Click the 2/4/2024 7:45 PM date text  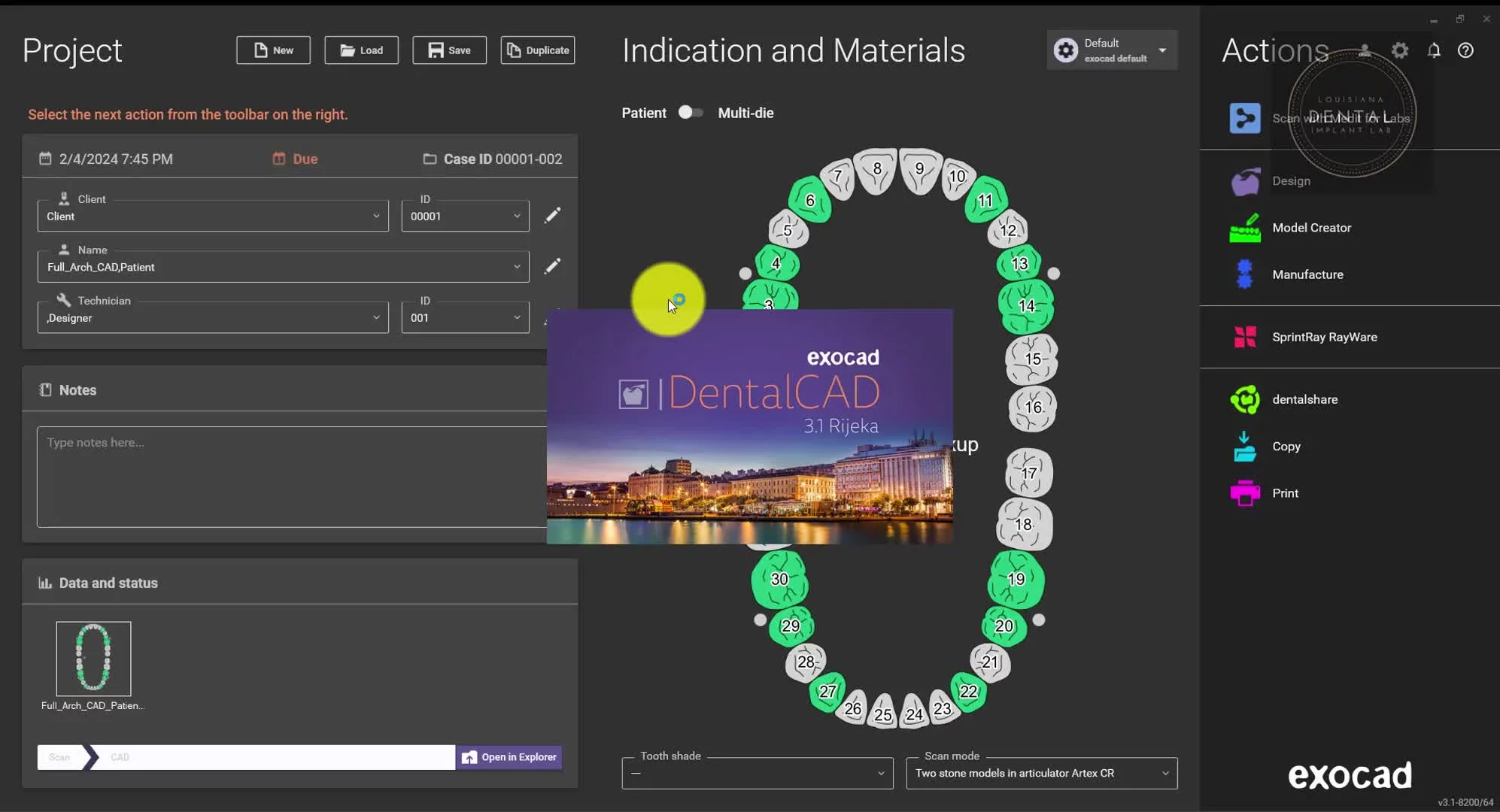tap(116, 159)
